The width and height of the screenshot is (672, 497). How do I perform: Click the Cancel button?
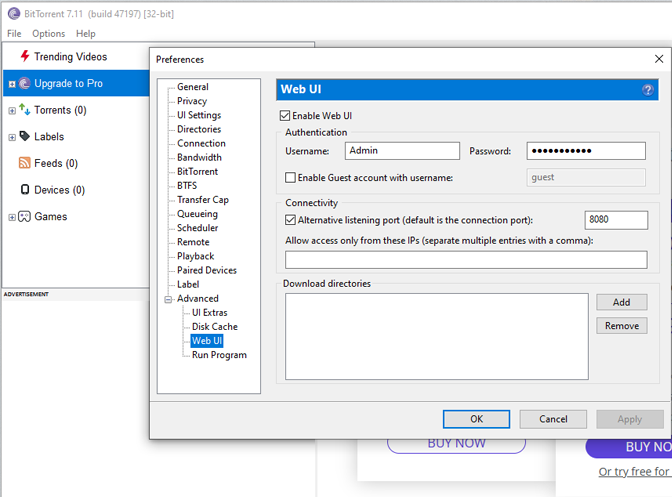[553, 419]
